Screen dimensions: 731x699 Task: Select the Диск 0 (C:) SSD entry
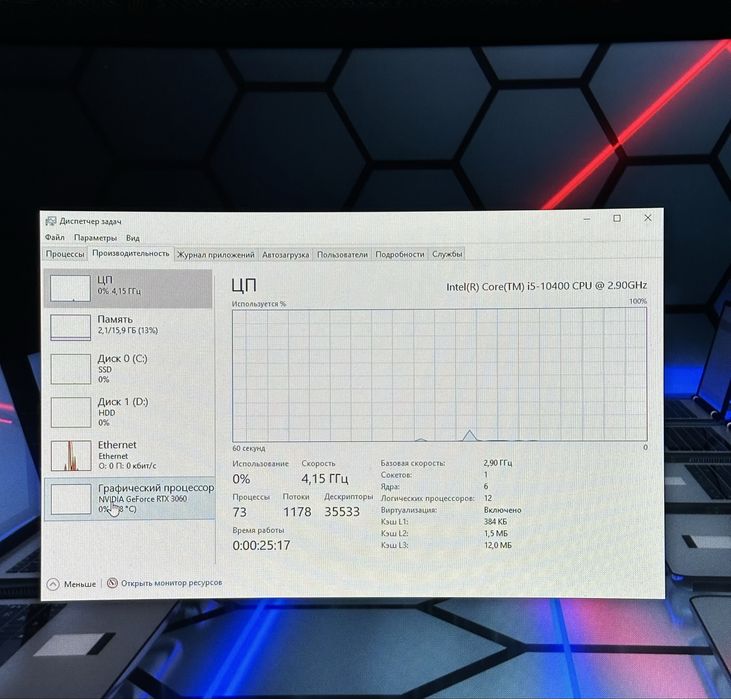(x=128, y=368)
